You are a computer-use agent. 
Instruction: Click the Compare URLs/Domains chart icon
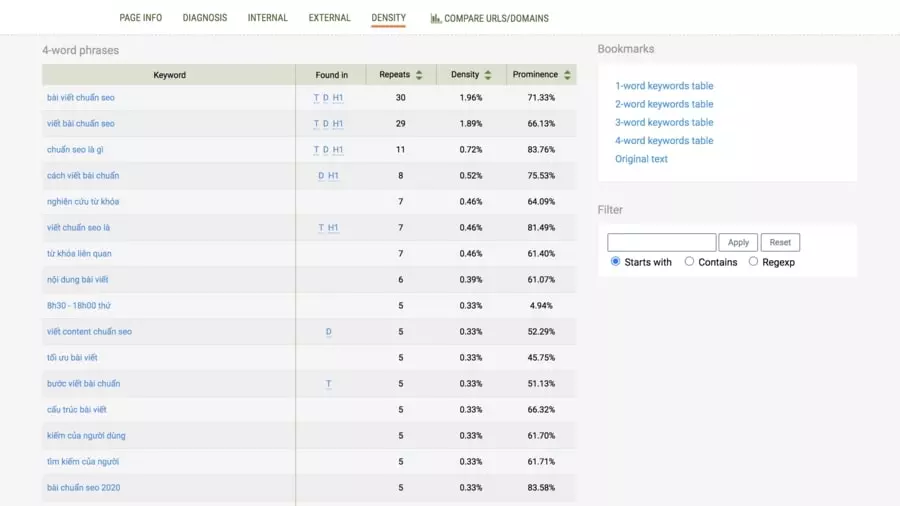click(x=436, y=18)
